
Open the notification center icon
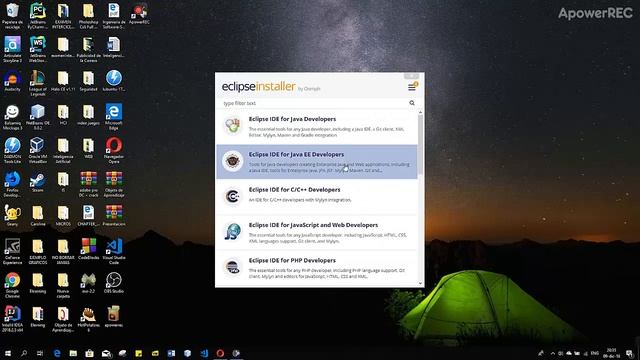(x=629, y=353)
